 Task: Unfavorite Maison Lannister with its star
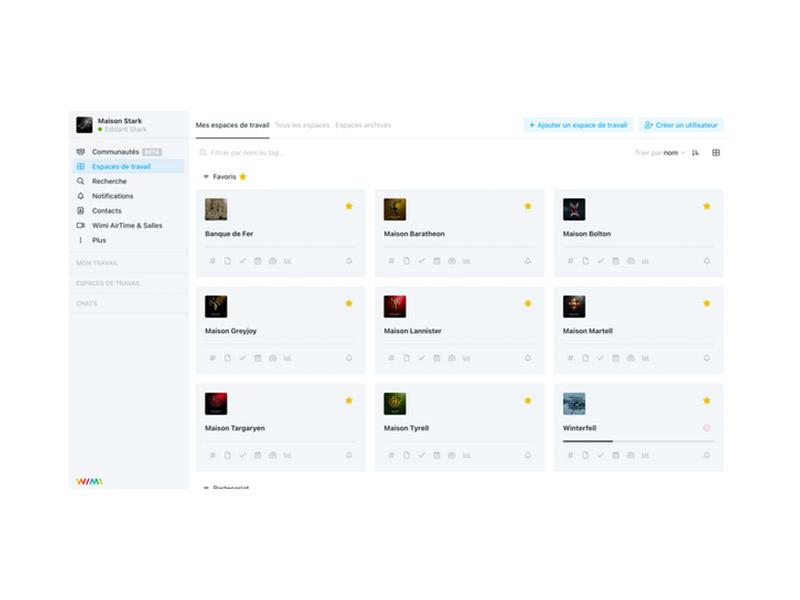[x=528, y=303]
